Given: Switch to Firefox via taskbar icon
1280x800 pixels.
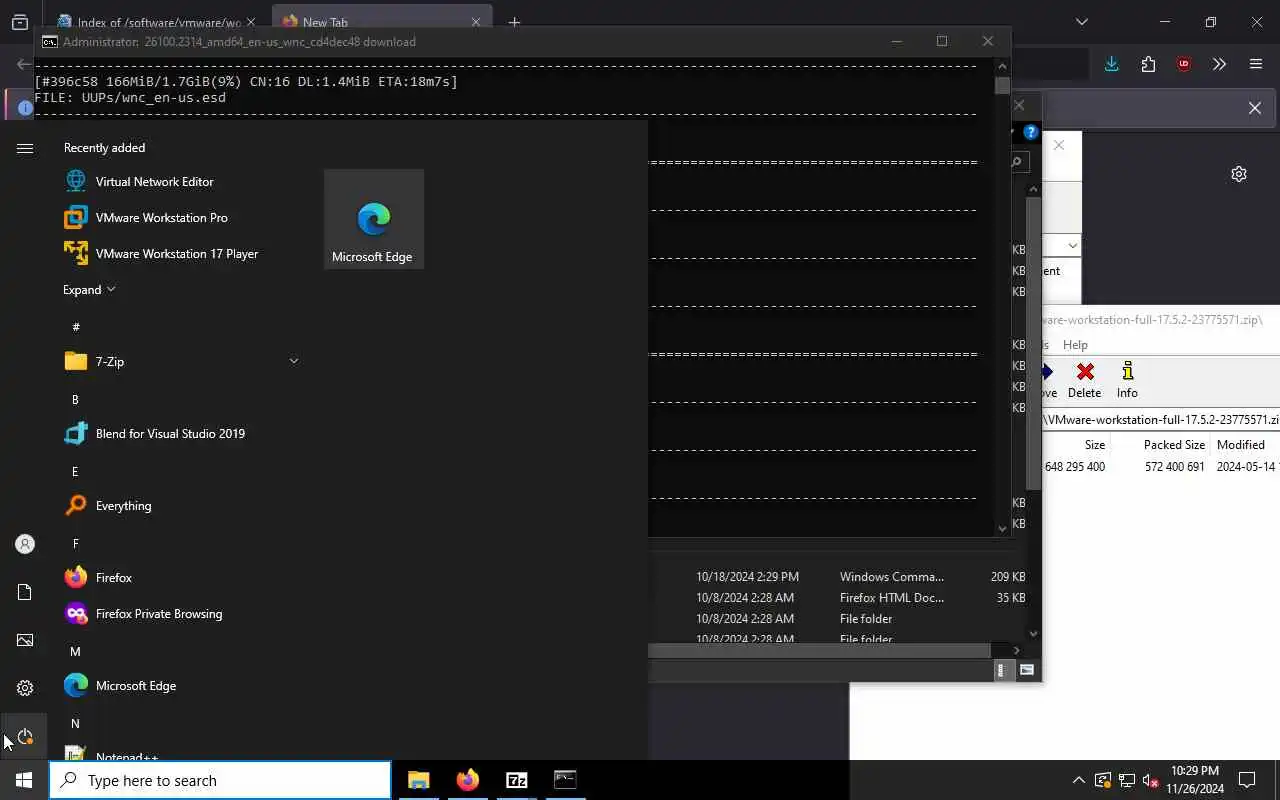Looking at the screenshot, I should point(468,780).
